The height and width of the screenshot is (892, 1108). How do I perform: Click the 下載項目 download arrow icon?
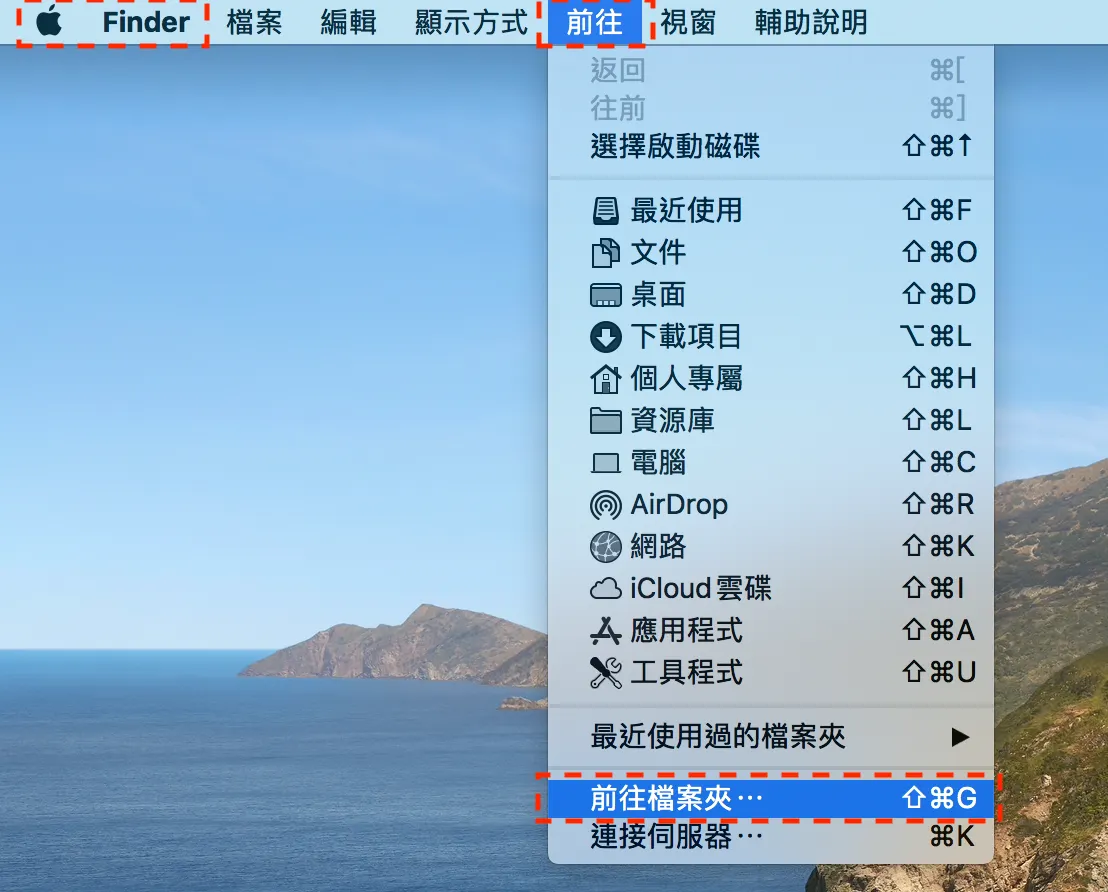point(606,336)
